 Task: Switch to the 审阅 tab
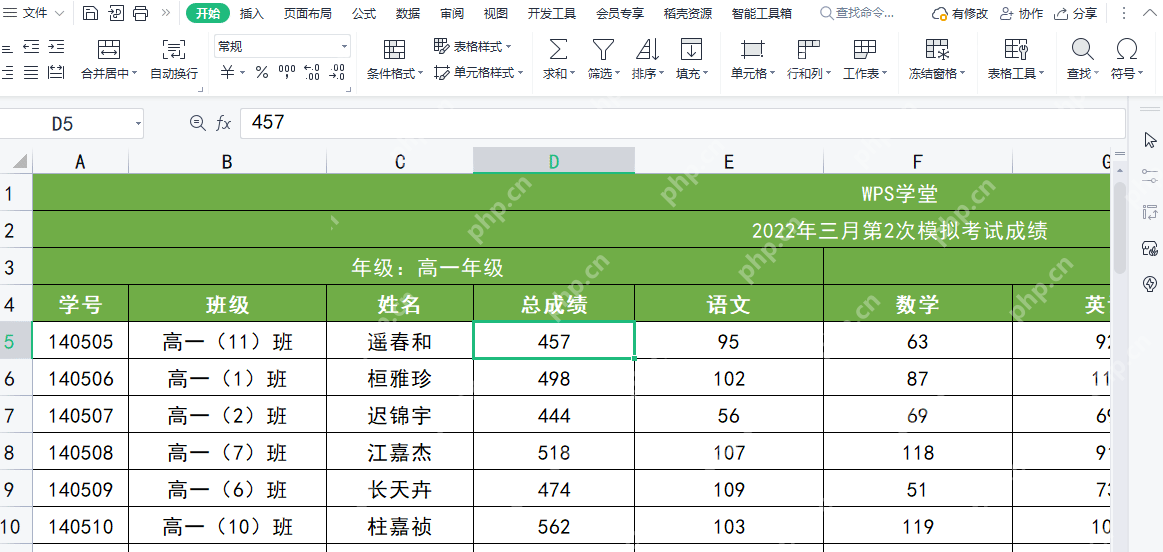[452, 13]
